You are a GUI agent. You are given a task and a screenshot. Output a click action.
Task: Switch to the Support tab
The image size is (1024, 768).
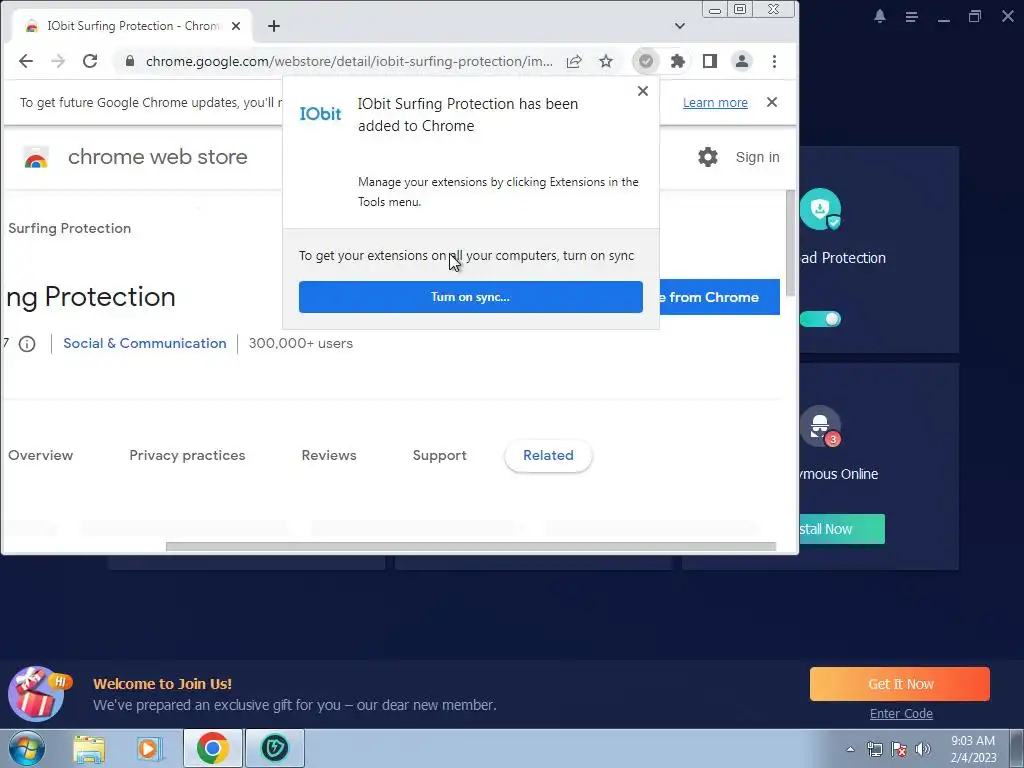(440, 456)
